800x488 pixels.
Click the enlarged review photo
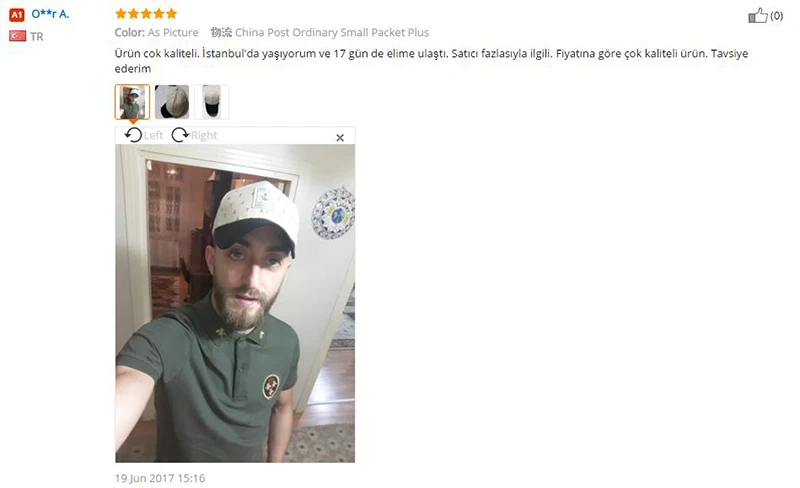point(235,303)
